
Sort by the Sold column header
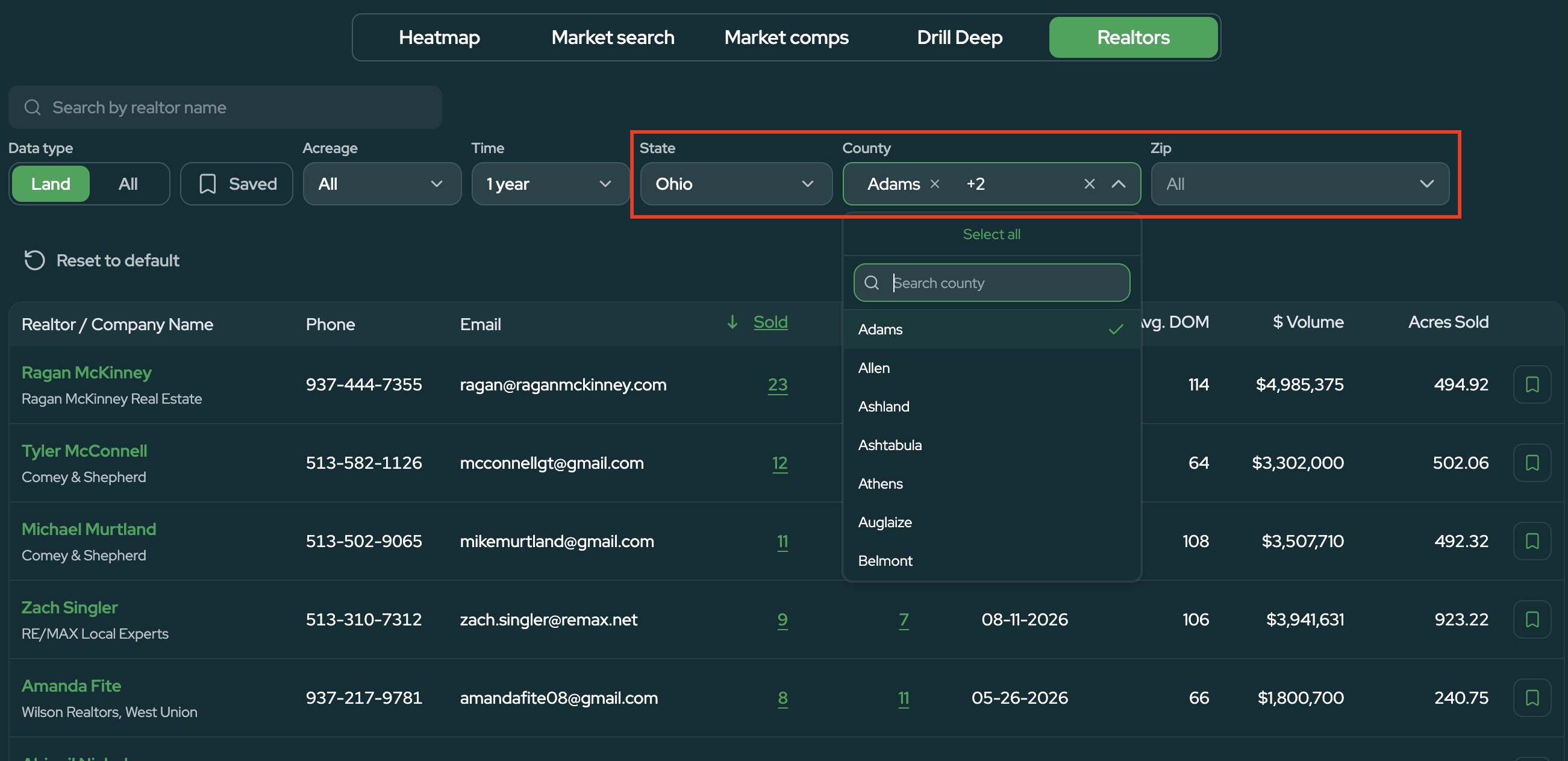tap(770, 321)
